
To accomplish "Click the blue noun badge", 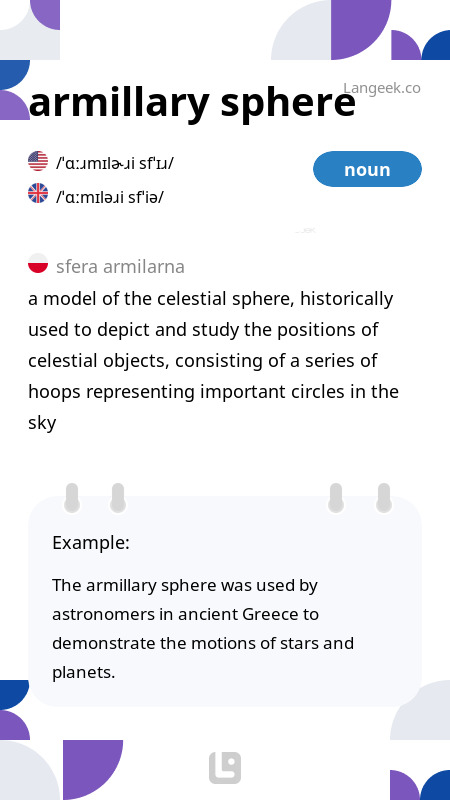I will (367, 169).
